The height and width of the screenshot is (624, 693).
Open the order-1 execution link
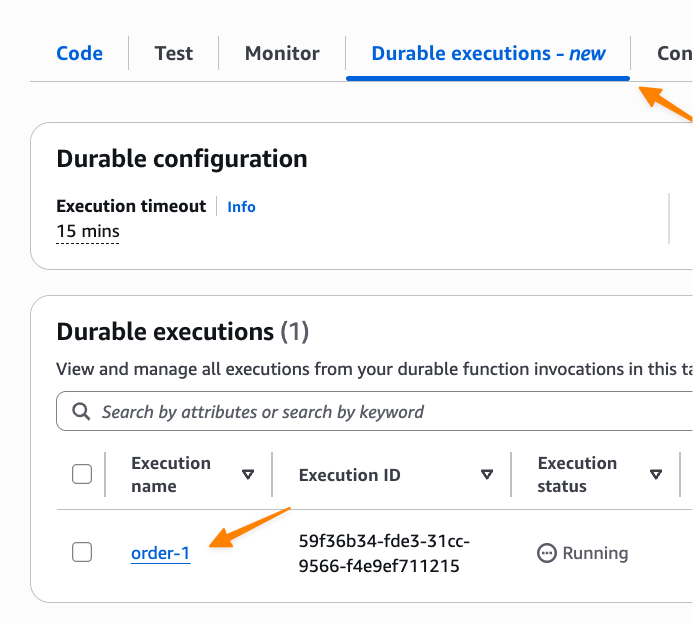(160, 553)
